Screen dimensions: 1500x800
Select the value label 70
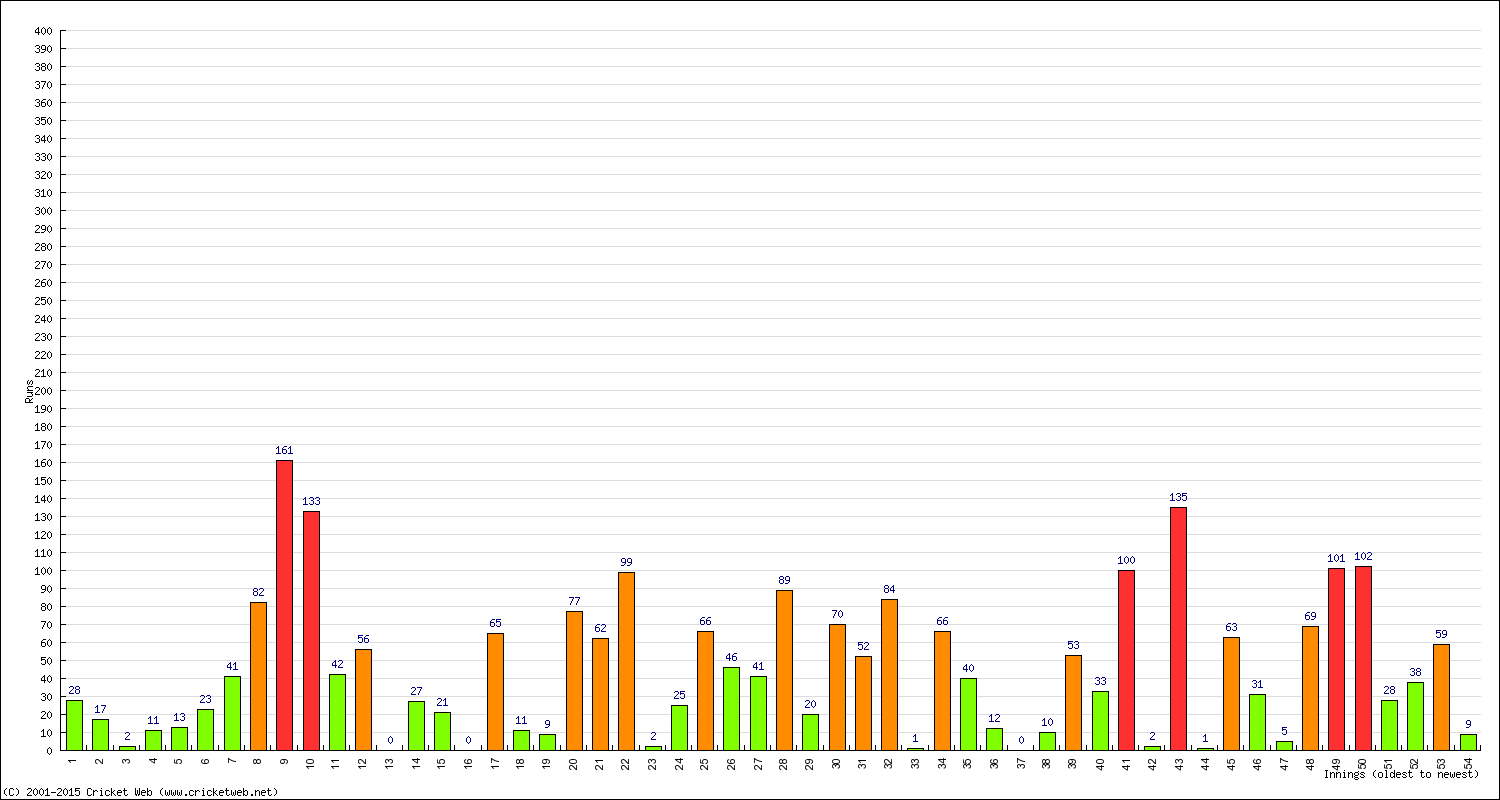[x=837, y=614]
